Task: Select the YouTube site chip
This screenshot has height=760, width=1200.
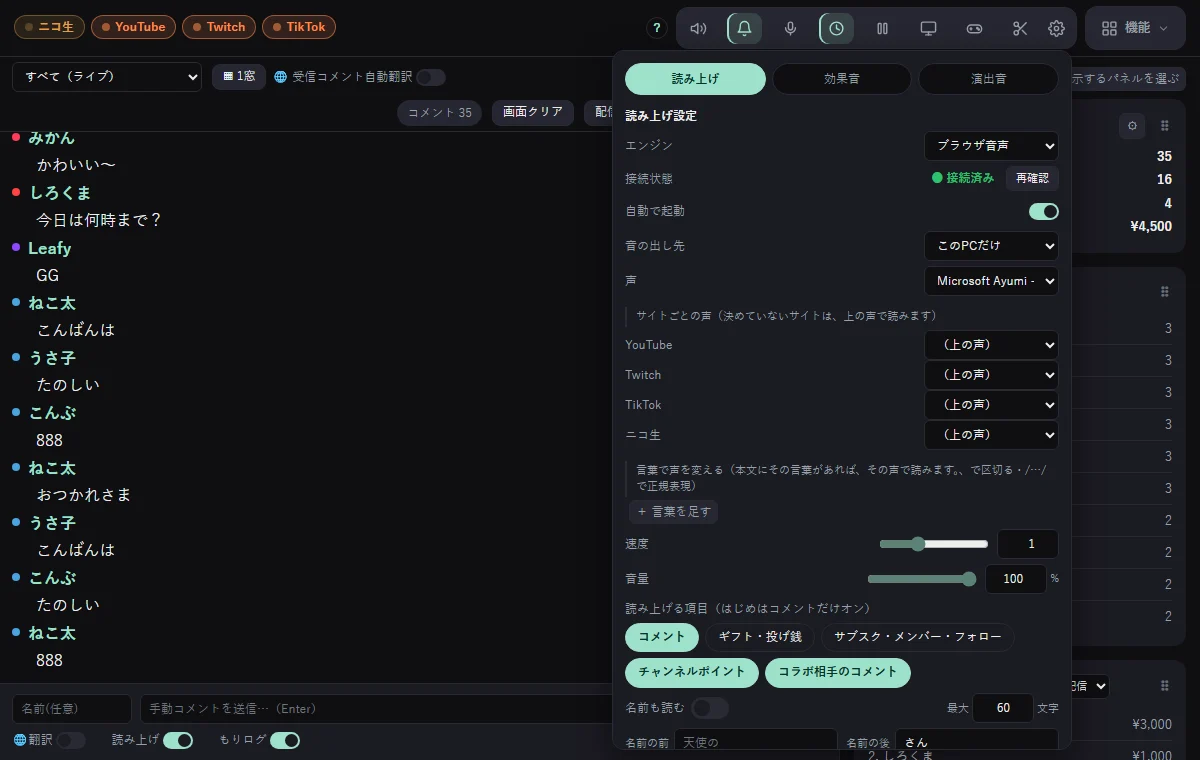Action: pyautogui.click(x=133, y=27)
